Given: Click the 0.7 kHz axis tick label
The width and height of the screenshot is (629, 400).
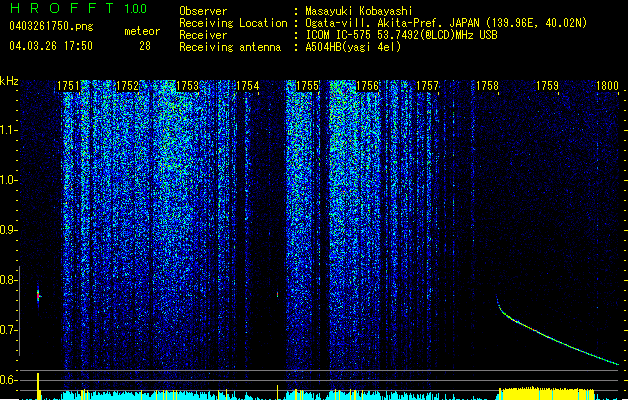Looking at the screenshot, I should (8, 330).
